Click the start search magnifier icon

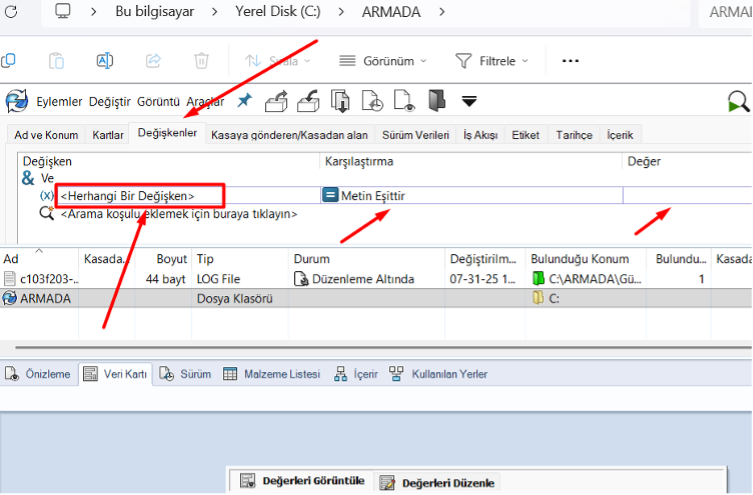pos(738,101)
